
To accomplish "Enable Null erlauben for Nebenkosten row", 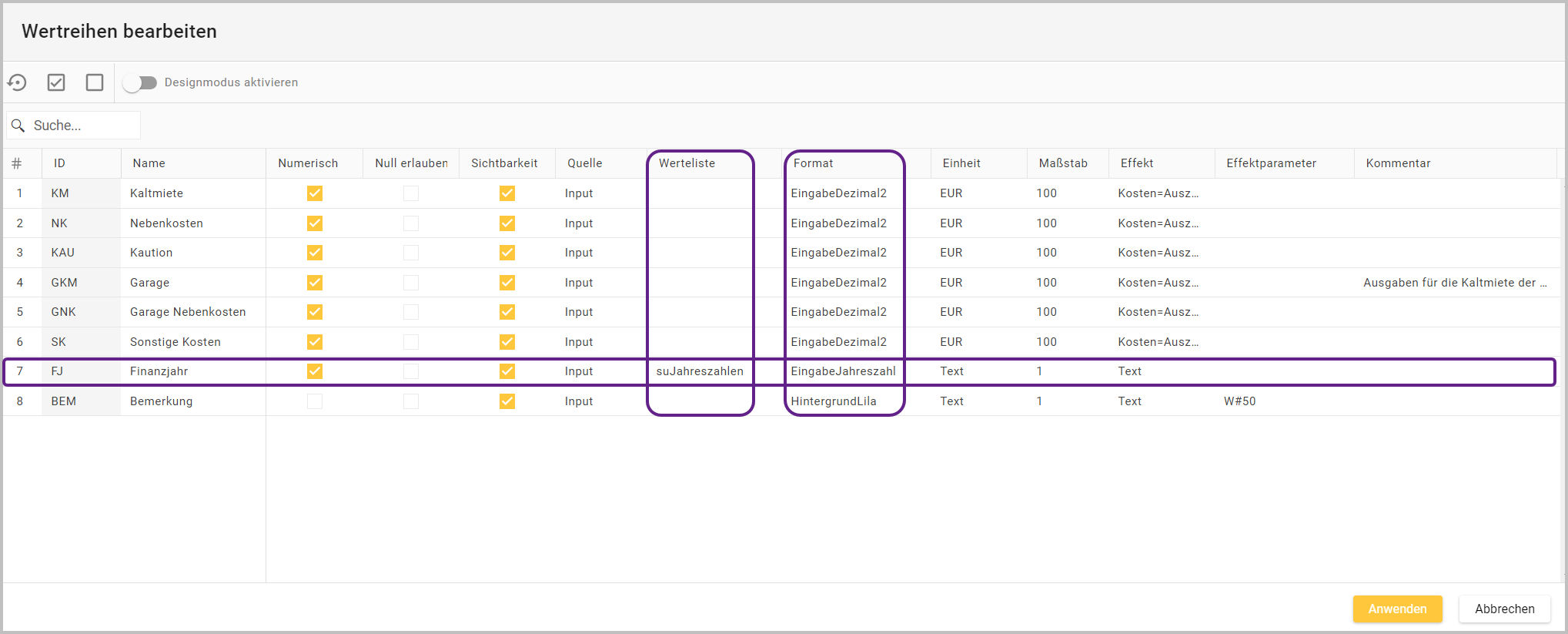I will tap(411, 223).
